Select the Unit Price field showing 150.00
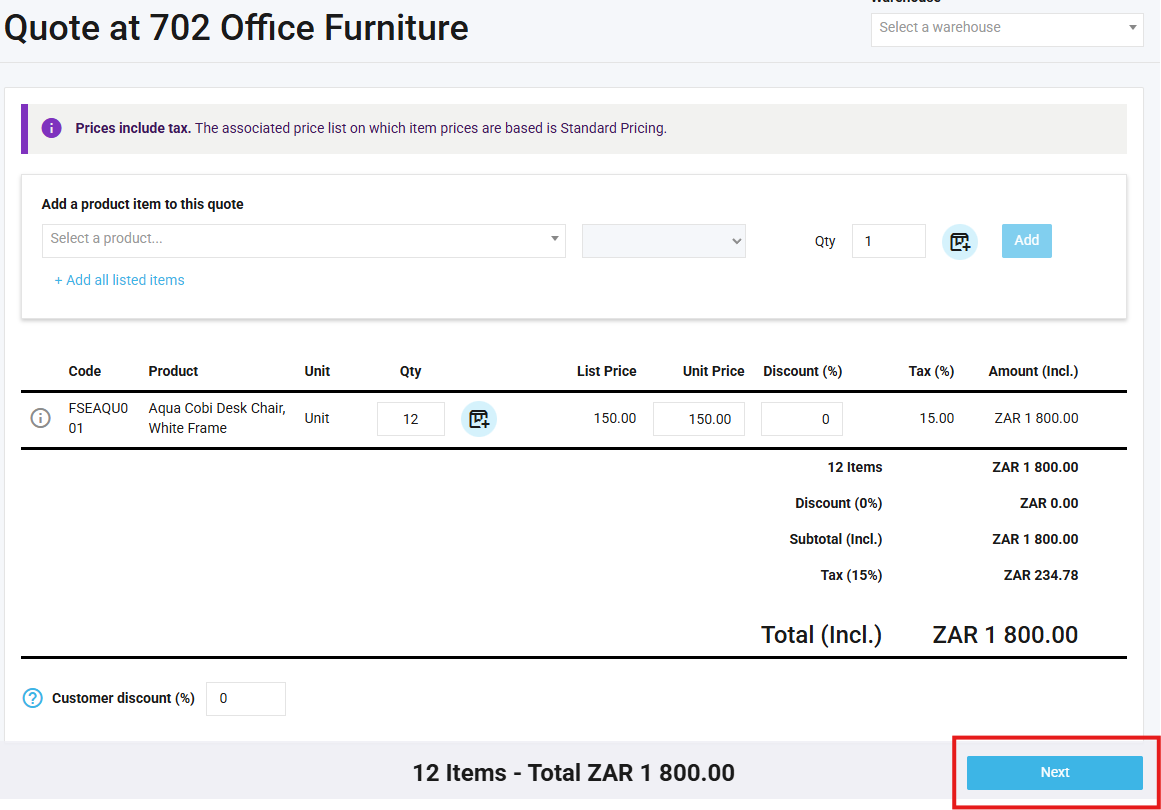Viewport: 1161px width, 810px height. (698, 419)
